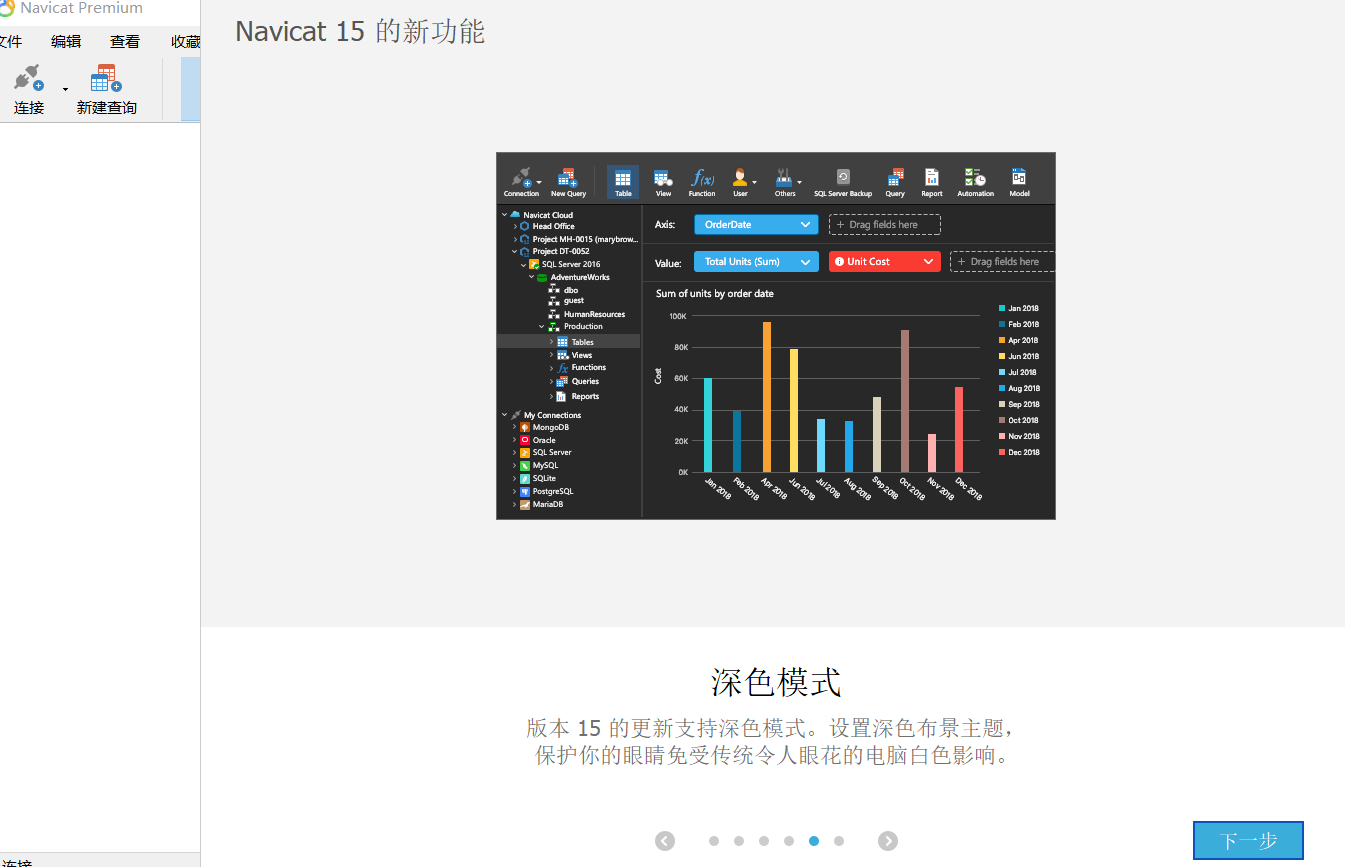The width and height of the screenshot is (1345, 867).
Task: Go to the next slide with right arrow
Action: coord(888,841)
